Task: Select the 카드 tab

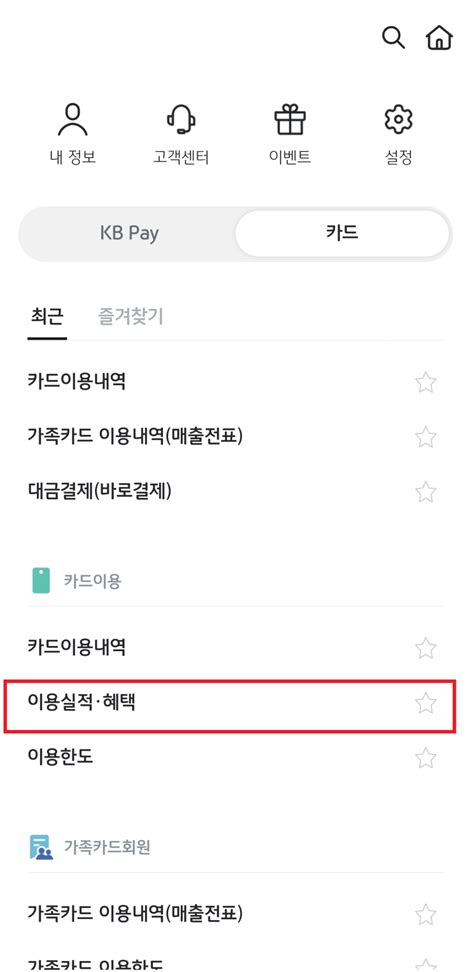Action: click(x=342, y=233)
